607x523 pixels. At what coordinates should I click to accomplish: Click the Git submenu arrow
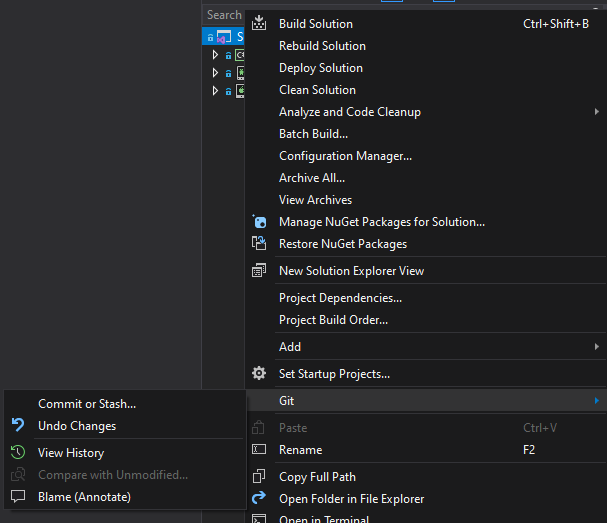[597, 401]
